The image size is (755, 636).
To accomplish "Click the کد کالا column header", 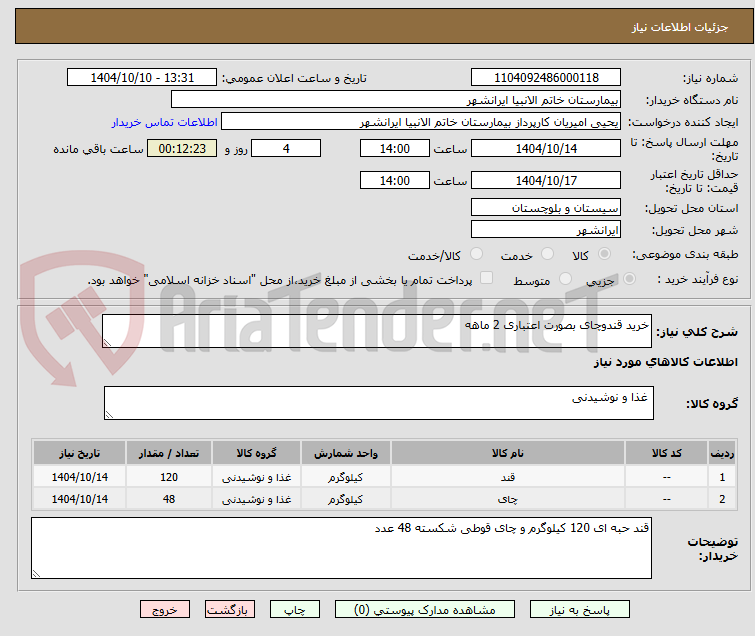I will pyautogui.click(x=666, y=453).
